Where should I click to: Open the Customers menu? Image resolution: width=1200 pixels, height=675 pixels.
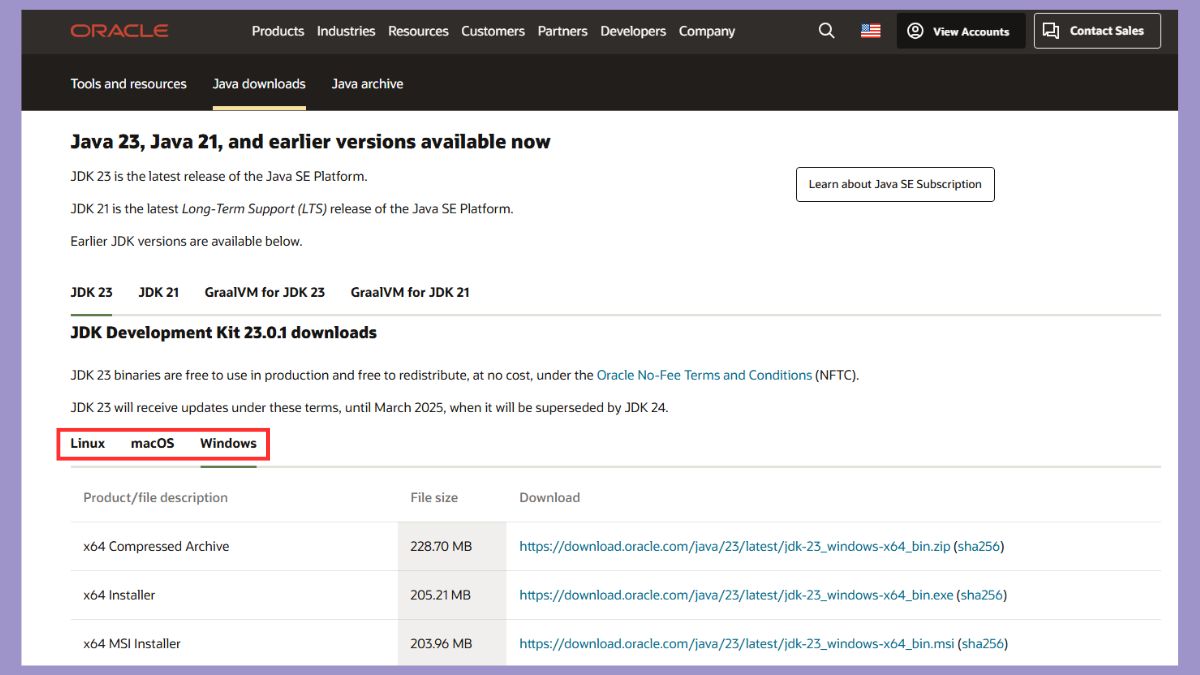pos(493,31)
